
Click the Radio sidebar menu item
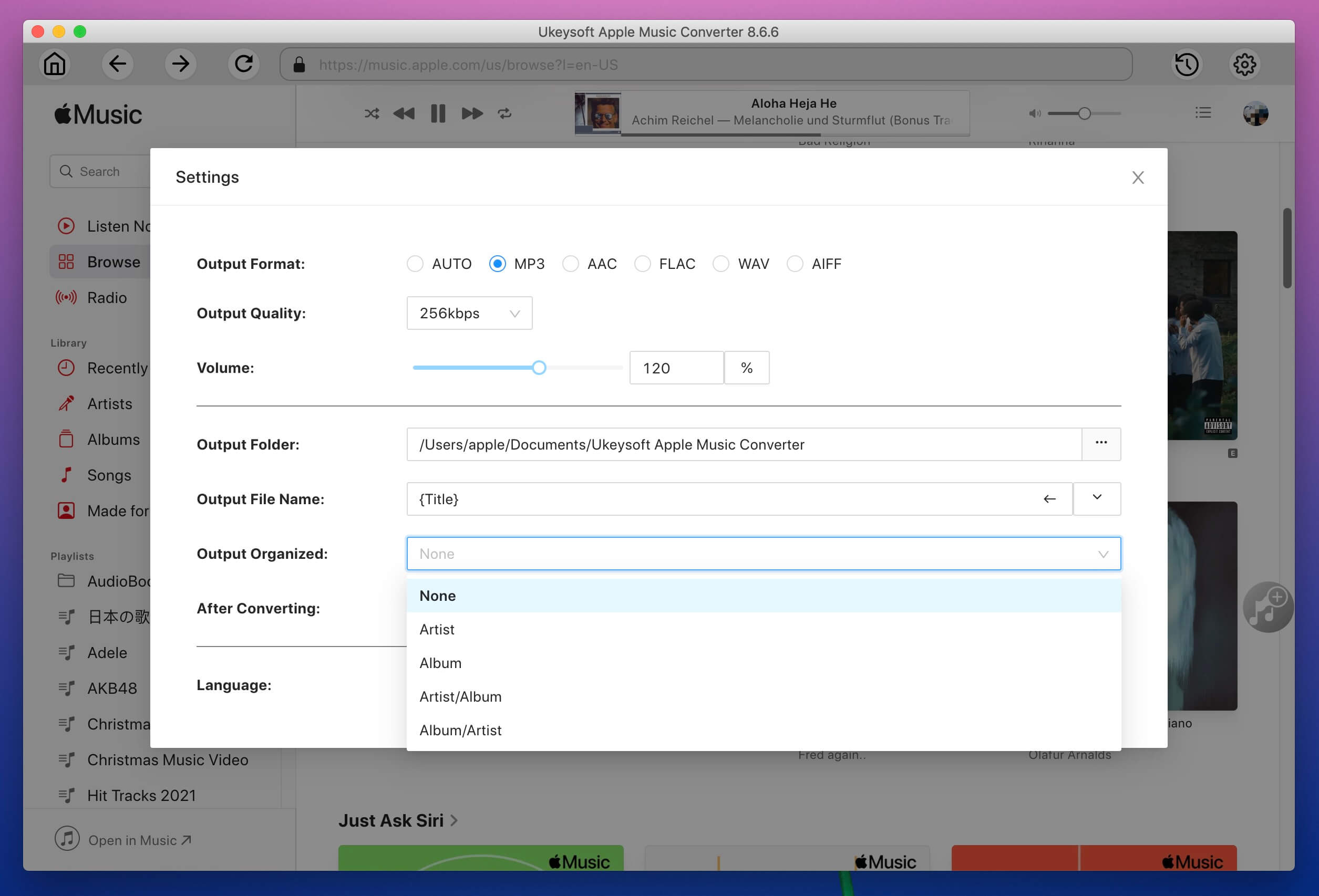[x=108, y=296]
